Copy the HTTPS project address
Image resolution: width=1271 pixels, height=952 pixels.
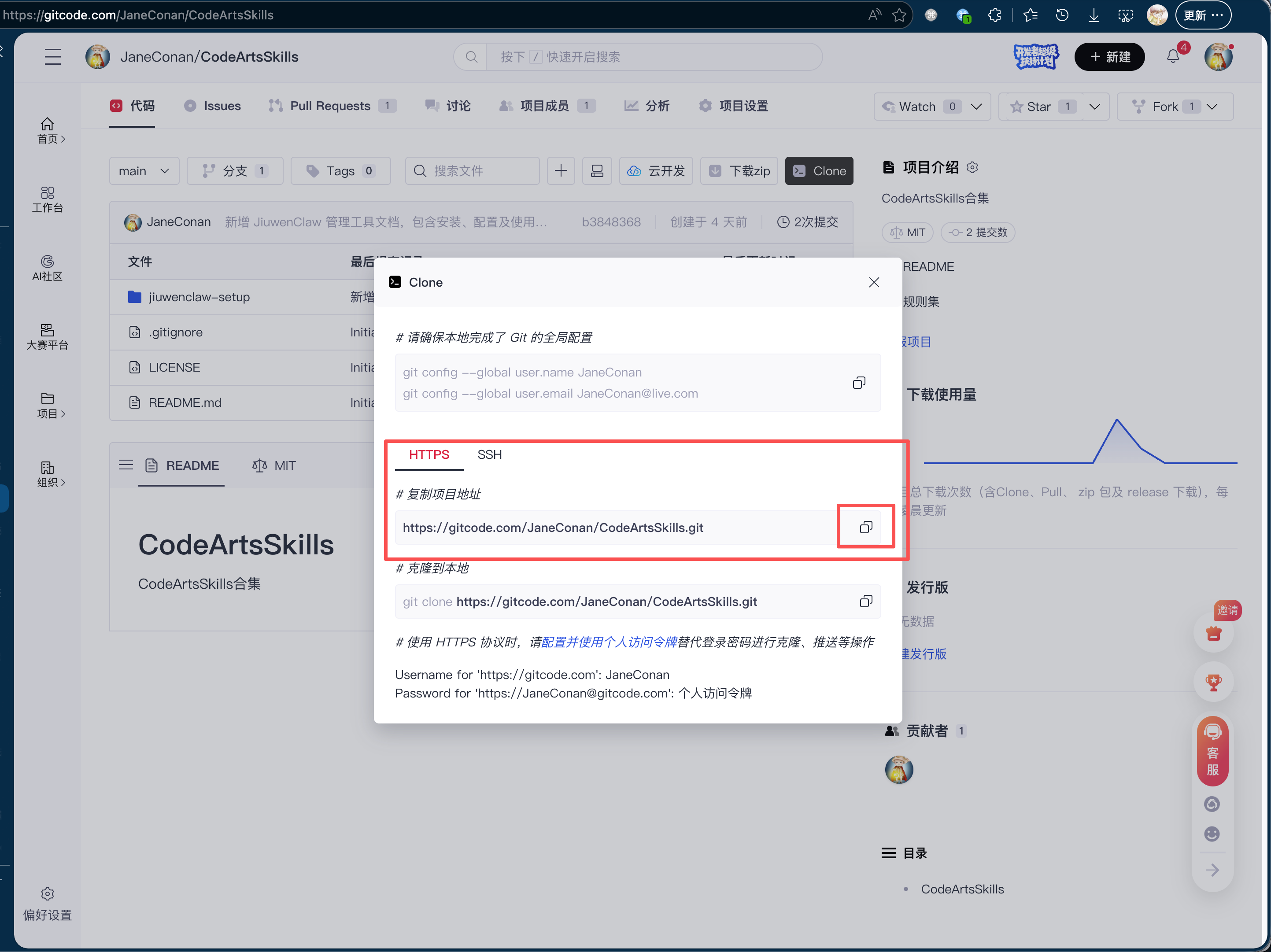pyautogui.click(x=865, y=527)
